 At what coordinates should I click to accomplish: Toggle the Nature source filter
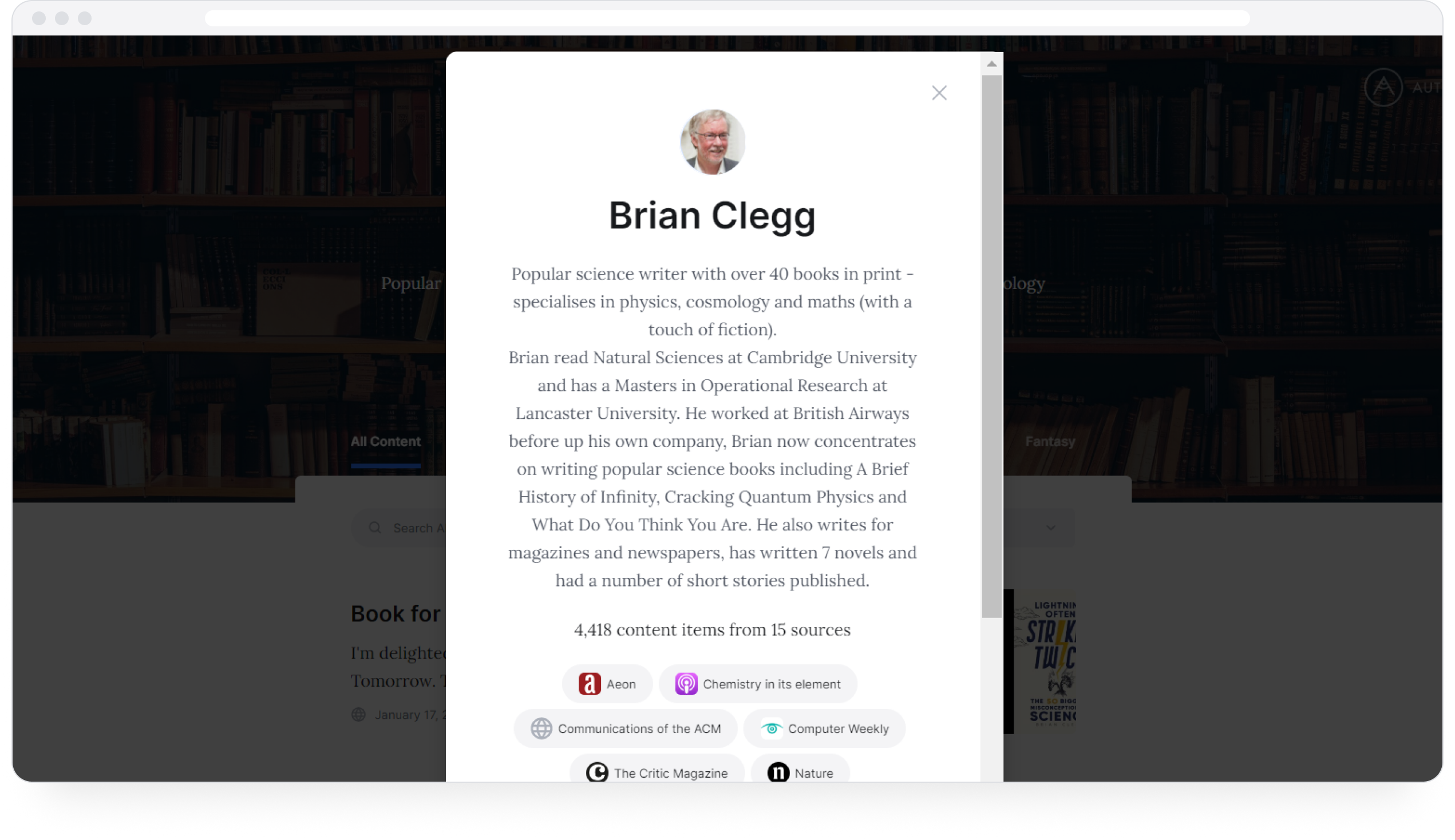(799, 771)
